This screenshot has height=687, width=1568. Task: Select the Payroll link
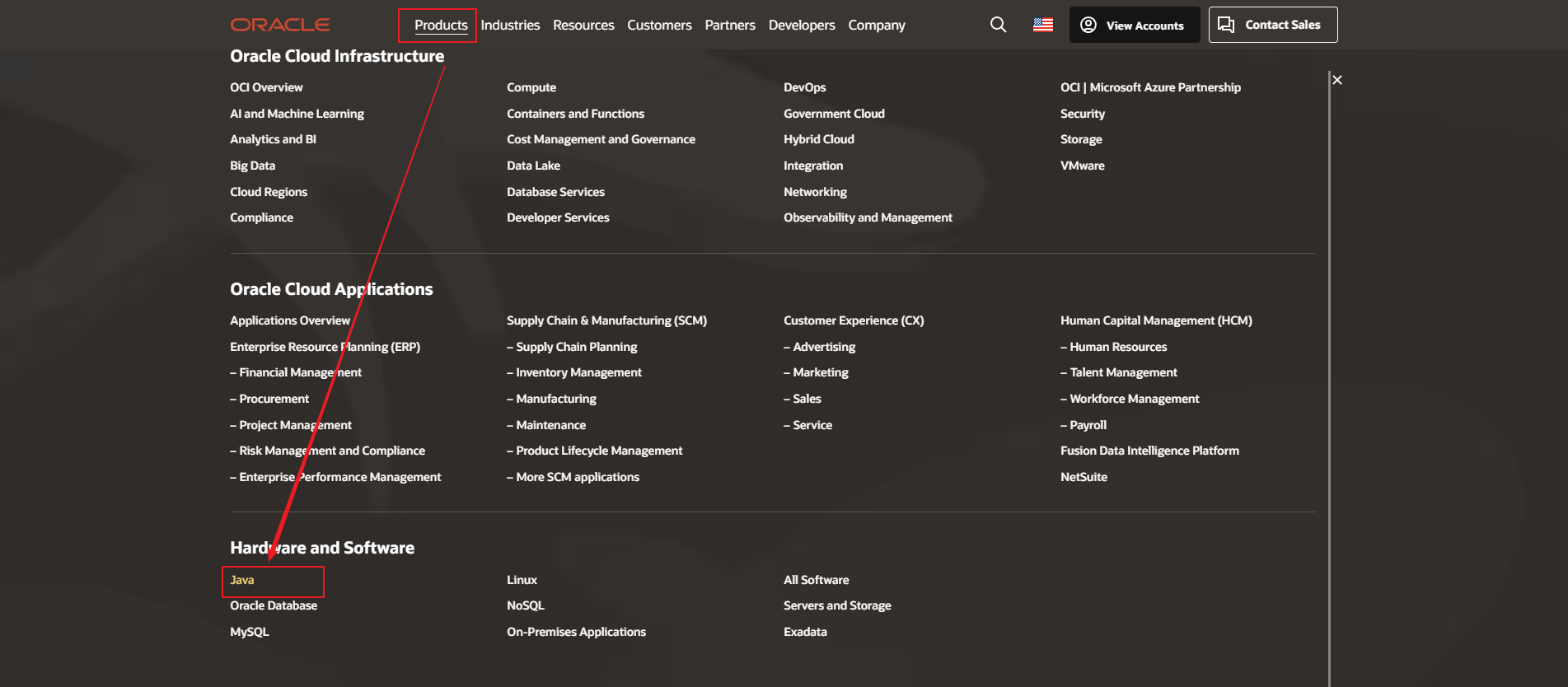point(1084,425)
